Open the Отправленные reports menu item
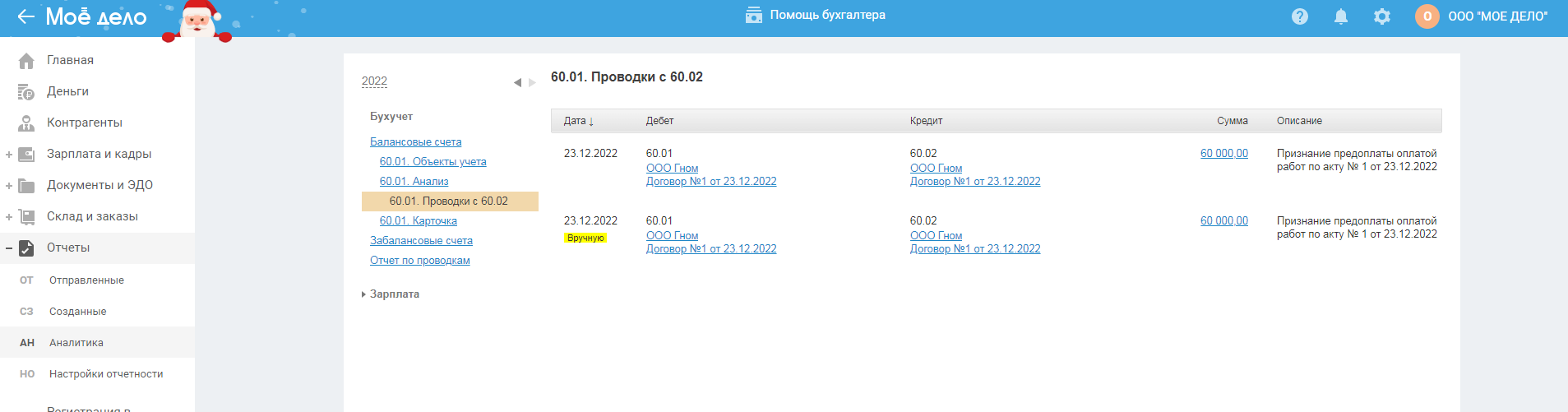The width and height of the screenshot is (1568, 412). point(86,280)
